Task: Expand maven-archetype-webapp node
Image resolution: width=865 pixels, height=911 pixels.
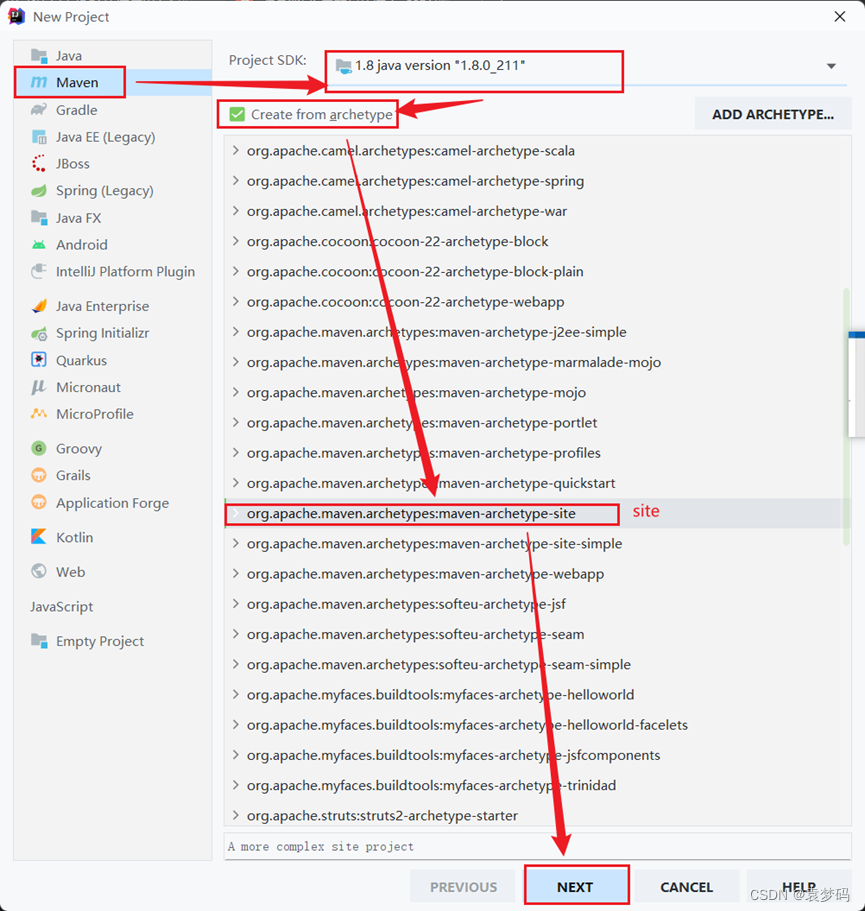Action: [x=235, y=573]
